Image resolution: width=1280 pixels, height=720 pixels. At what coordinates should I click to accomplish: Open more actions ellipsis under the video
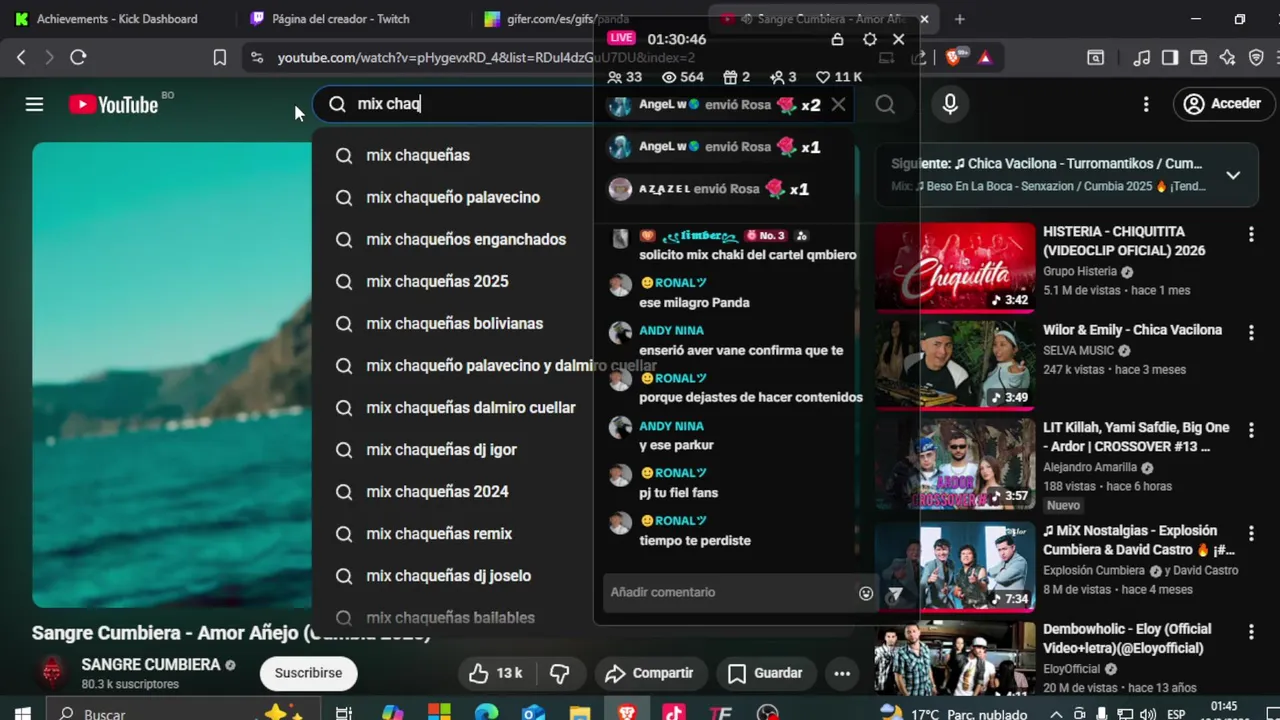[x=842, y=673]
